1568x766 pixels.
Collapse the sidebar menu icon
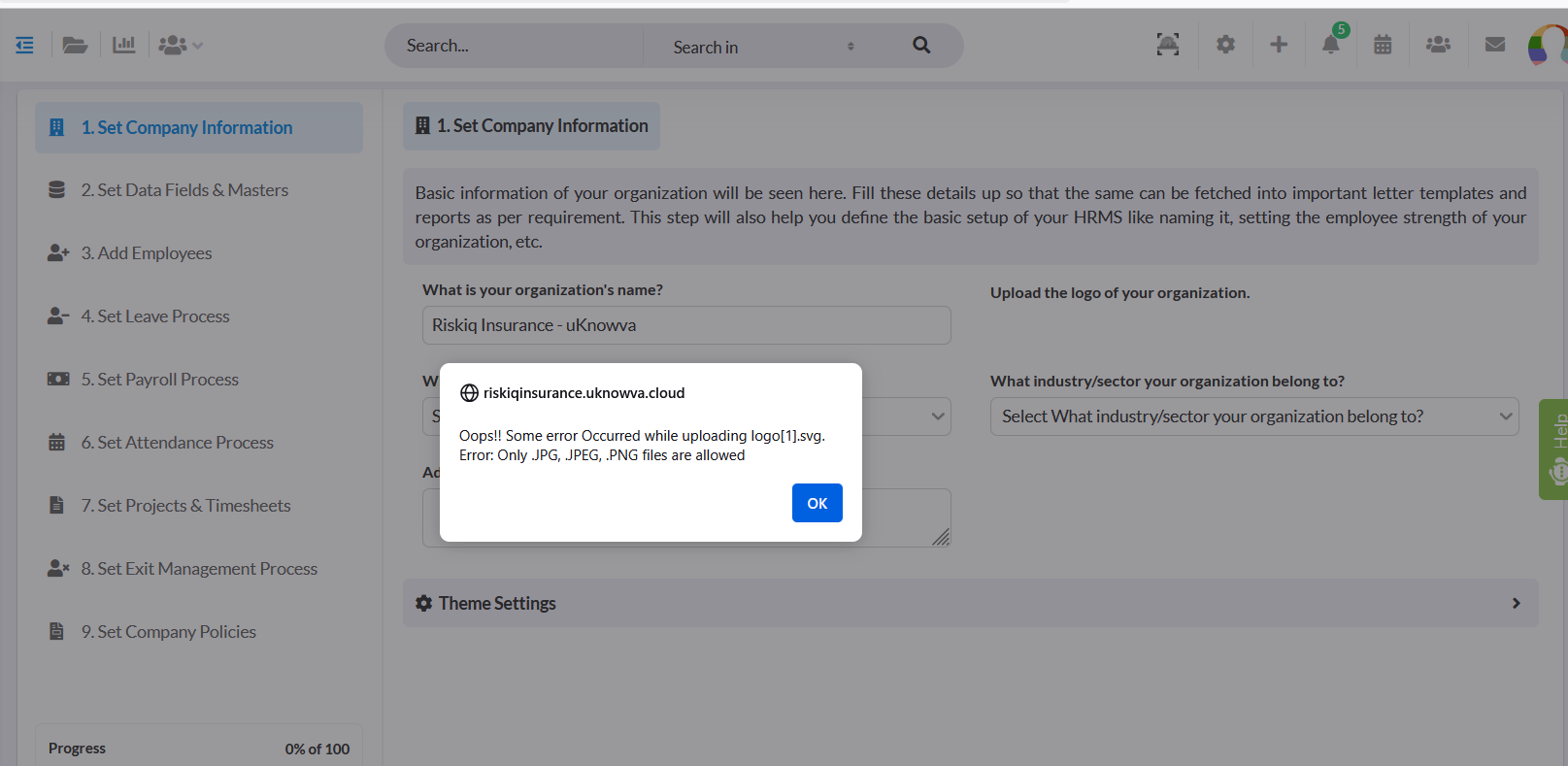[x=24, y=45]
